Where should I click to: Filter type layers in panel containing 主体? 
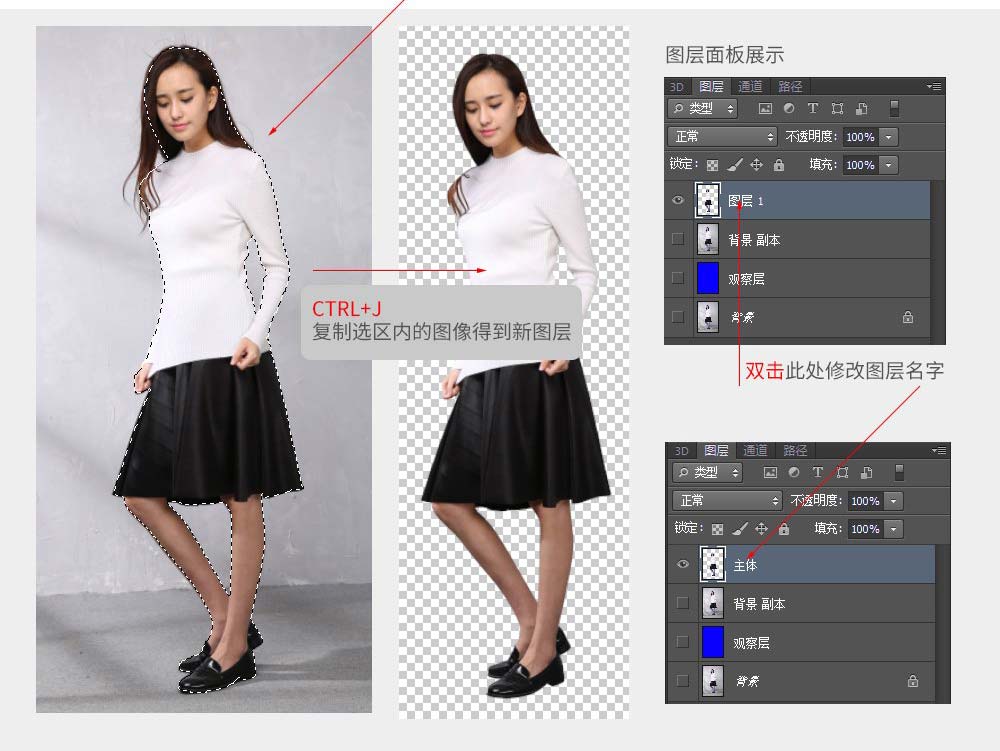pyautogui.click(x=818, y=472)
